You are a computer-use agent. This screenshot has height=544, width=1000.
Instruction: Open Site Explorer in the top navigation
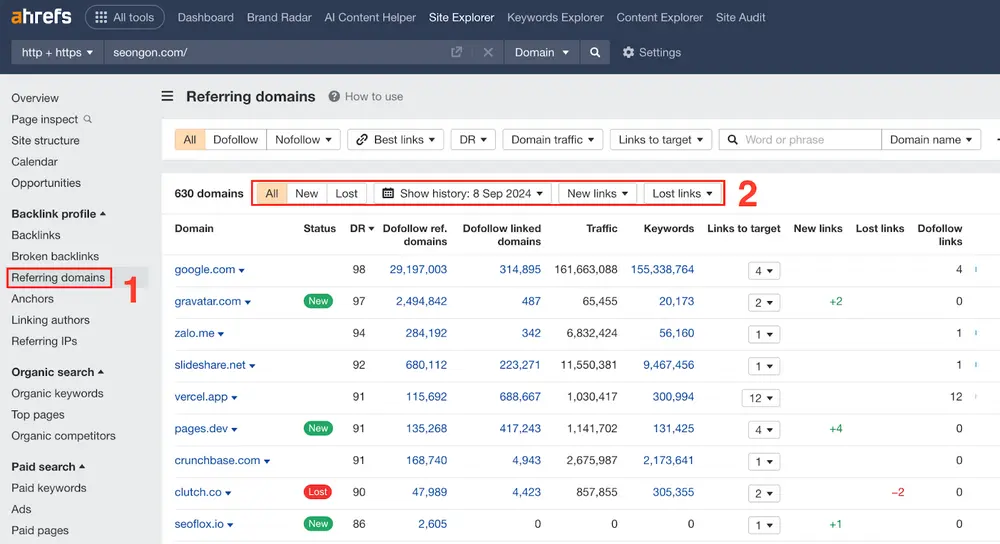click(x=461, y=17)
